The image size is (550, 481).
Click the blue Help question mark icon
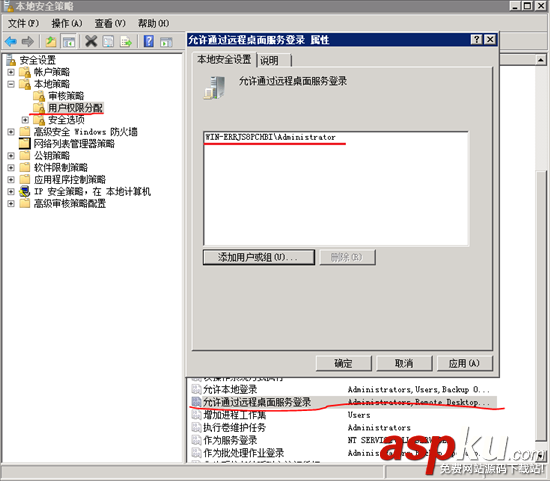[x=149, y=41]
